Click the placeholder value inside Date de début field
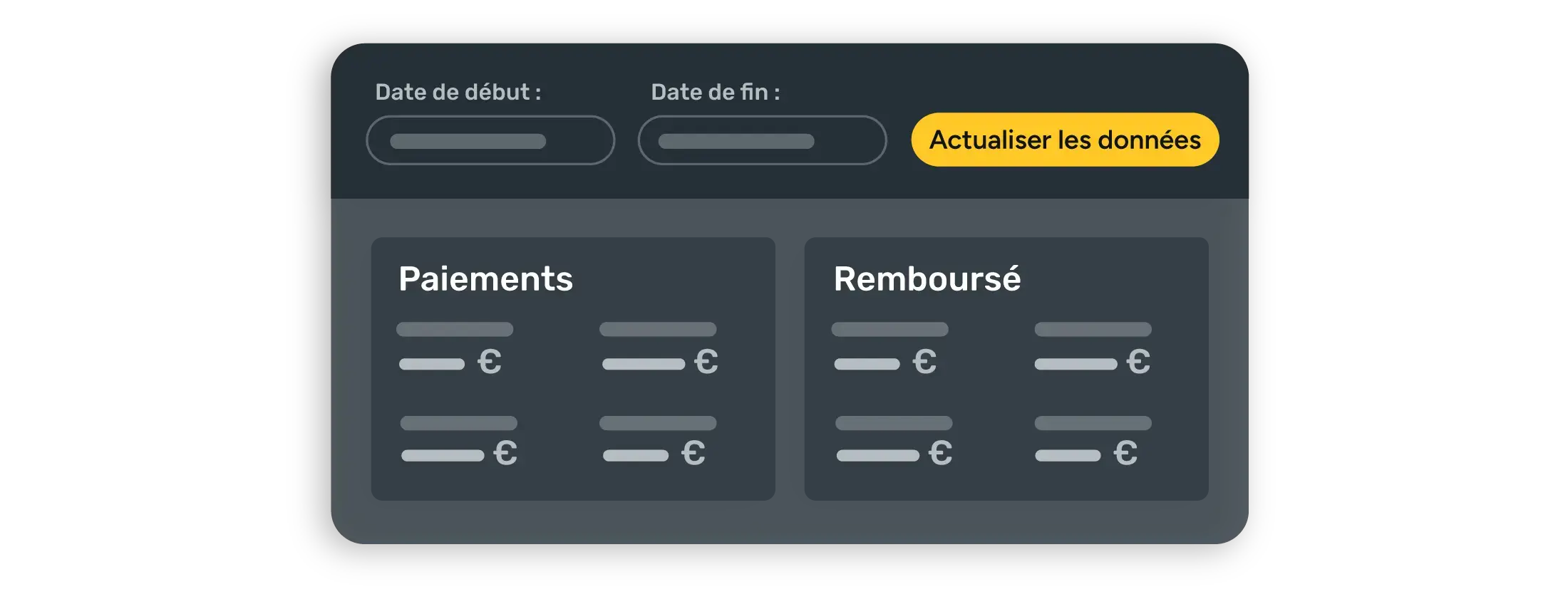Screen dimensions: 1568x594 pyautogui.click(x=468, y=141)
